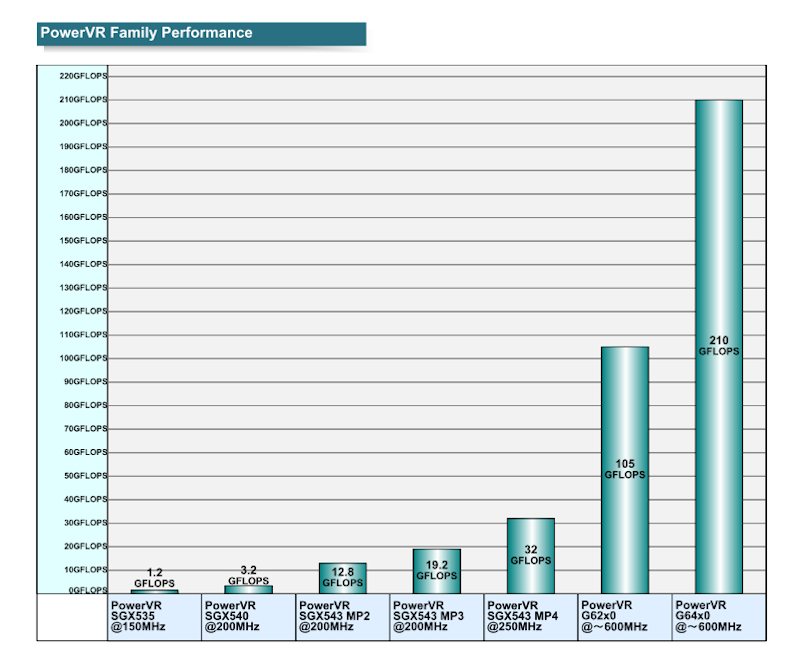Select the SGX535 bar

click(x=155, y=592)
